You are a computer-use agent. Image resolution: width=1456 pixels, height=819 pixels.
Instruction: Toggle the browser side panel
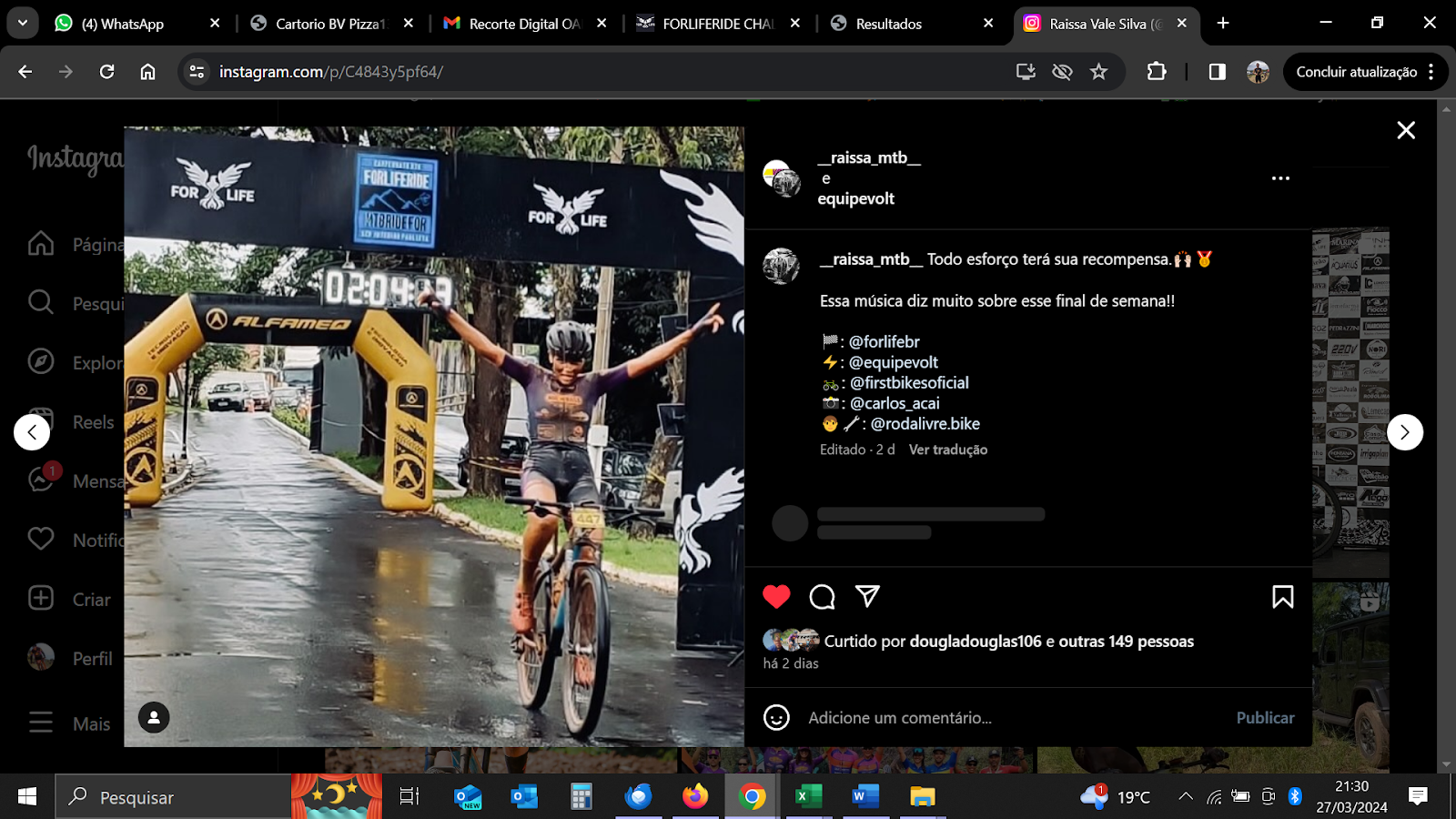(x=1217, y=72)
